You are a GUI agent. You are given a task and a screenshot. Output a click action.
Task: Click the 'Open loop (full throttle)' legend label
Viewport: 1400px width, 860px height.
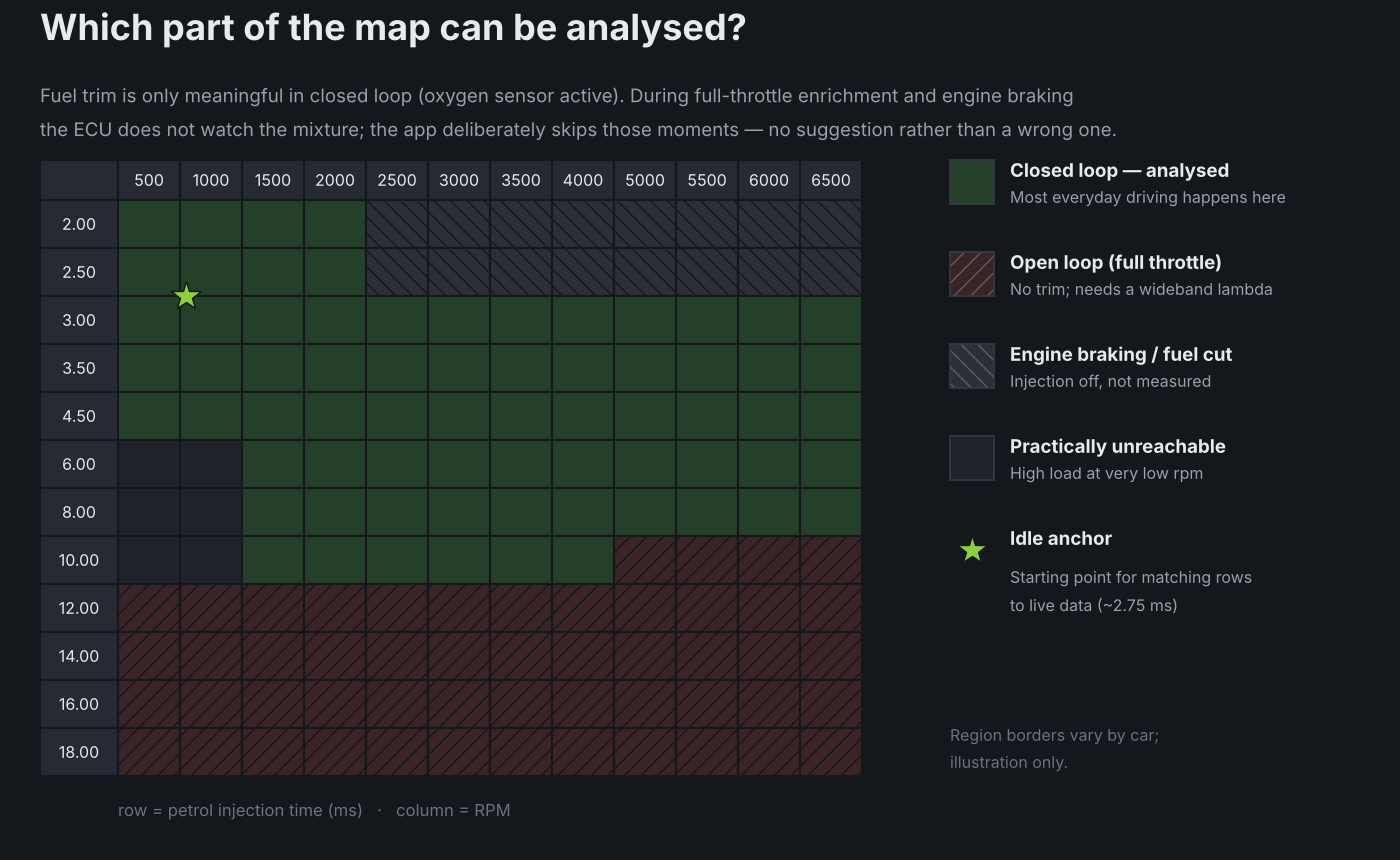tap(1116, 262)
